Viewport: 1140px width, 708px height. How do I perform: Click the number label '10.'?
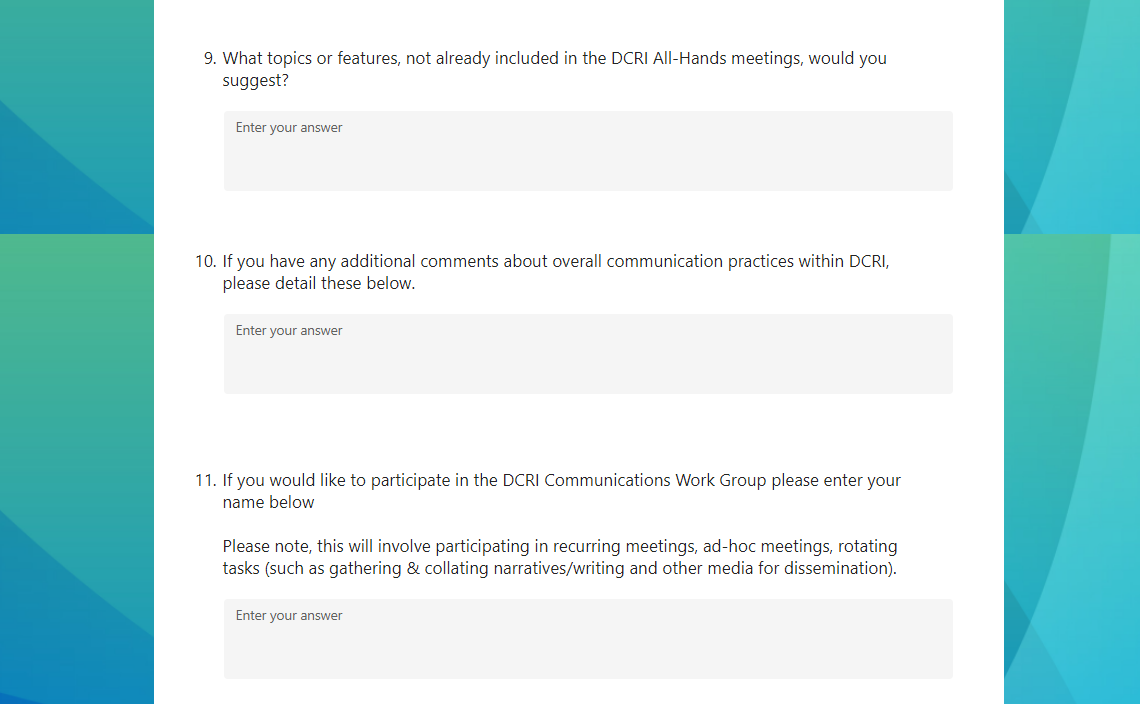tap(205, 262)
